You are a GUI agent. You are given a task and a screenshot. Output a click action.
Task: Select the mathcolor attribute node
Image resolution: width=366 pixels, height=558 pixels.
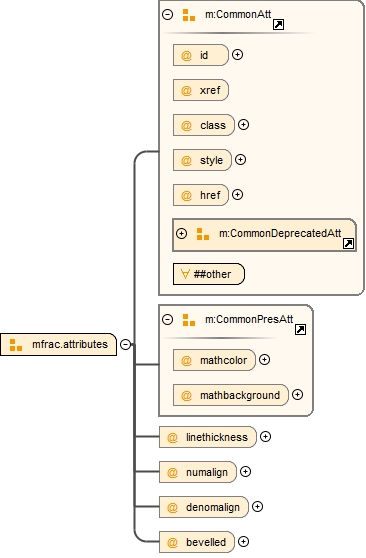click(214, 360)
